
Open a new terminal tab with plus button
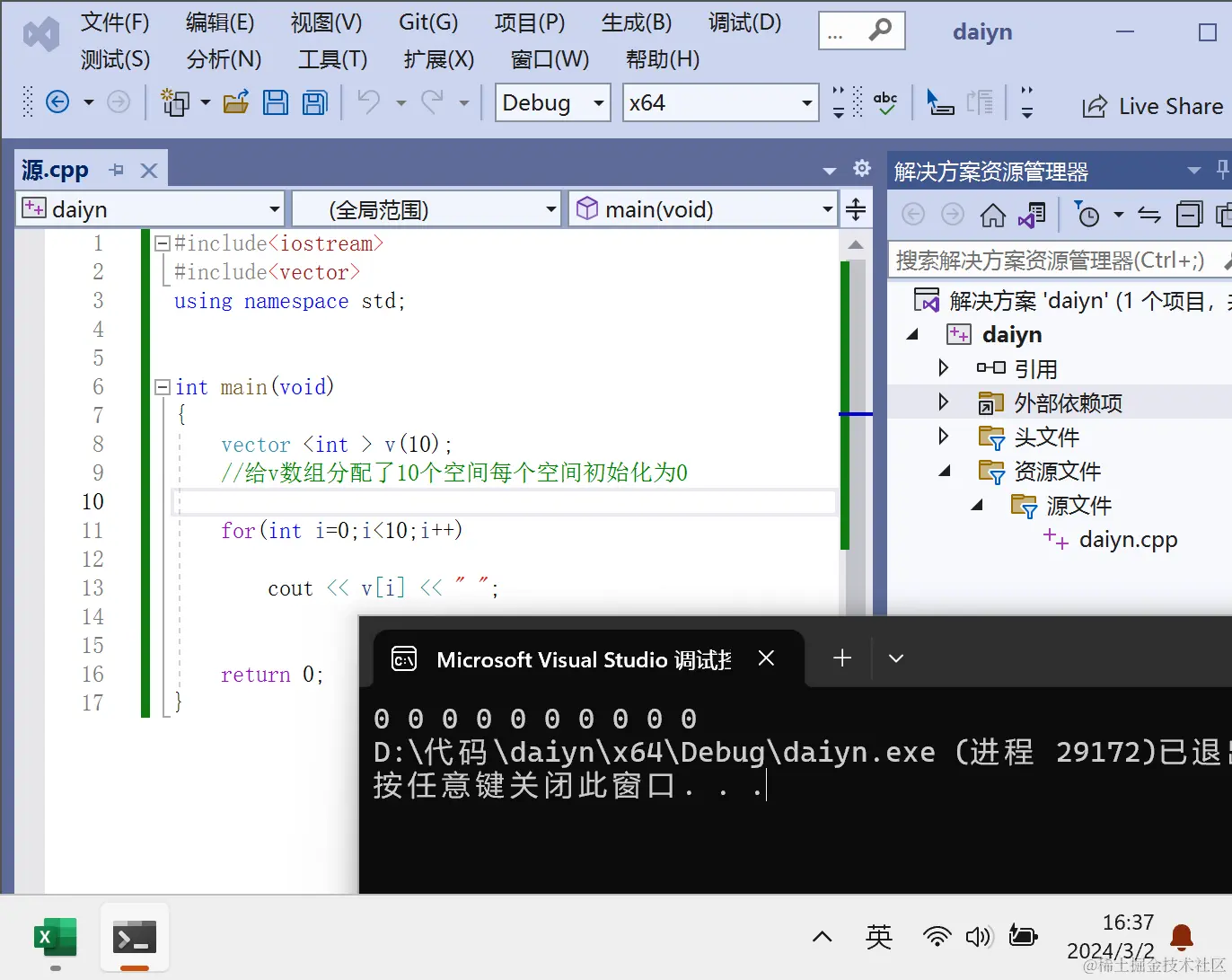point(842,658)
